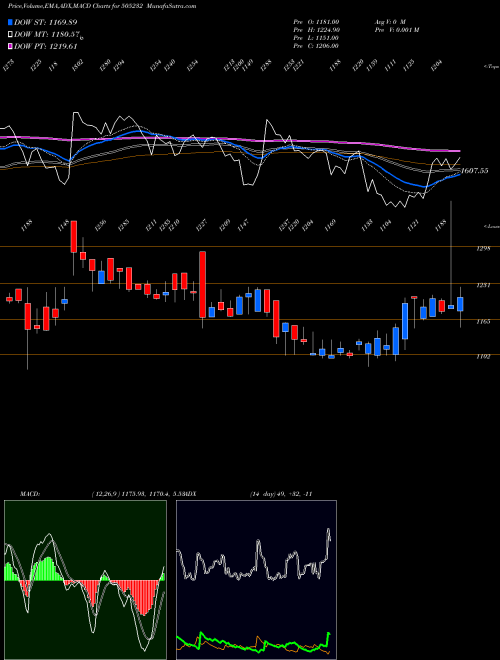
Task: Click the ADX (14 day) values text
Action: pos(281,494)
